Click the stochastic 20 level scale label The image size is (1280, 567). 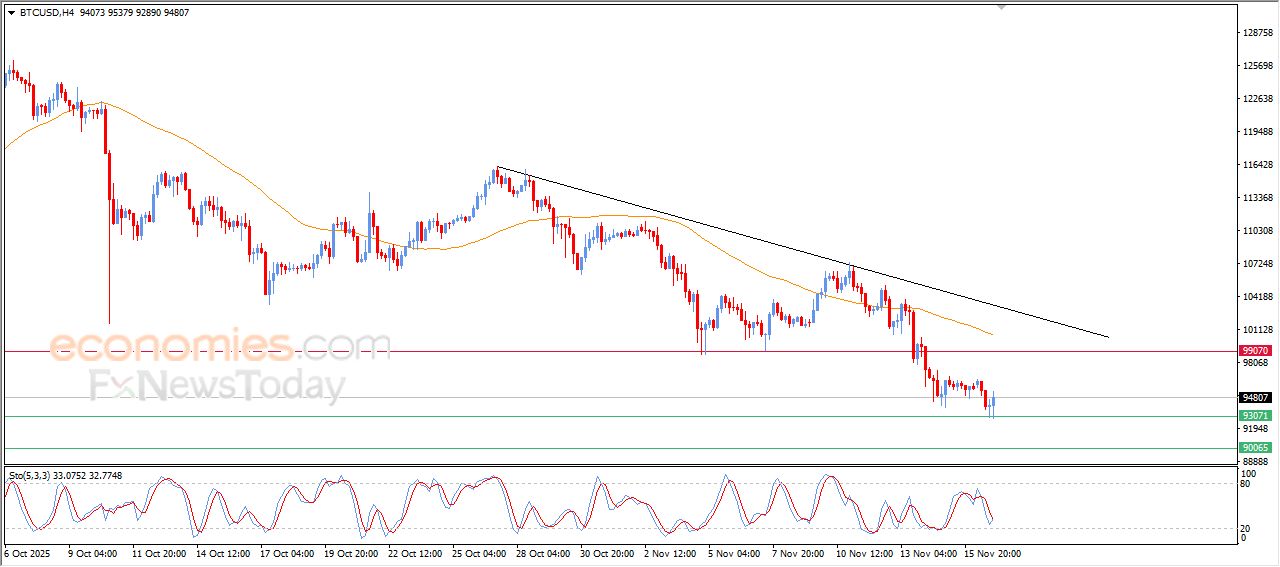[x=1246, y=528]
